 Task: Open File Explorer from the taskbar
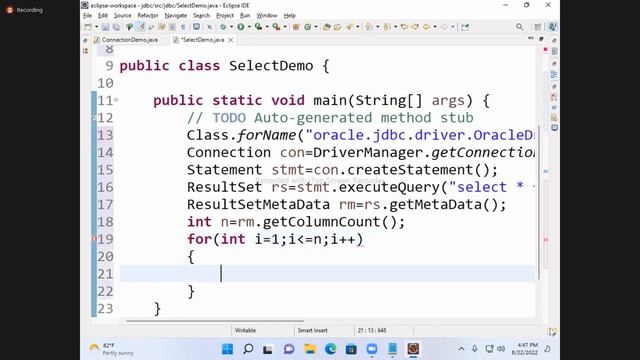pyautogui.click(x=310, y=349)
